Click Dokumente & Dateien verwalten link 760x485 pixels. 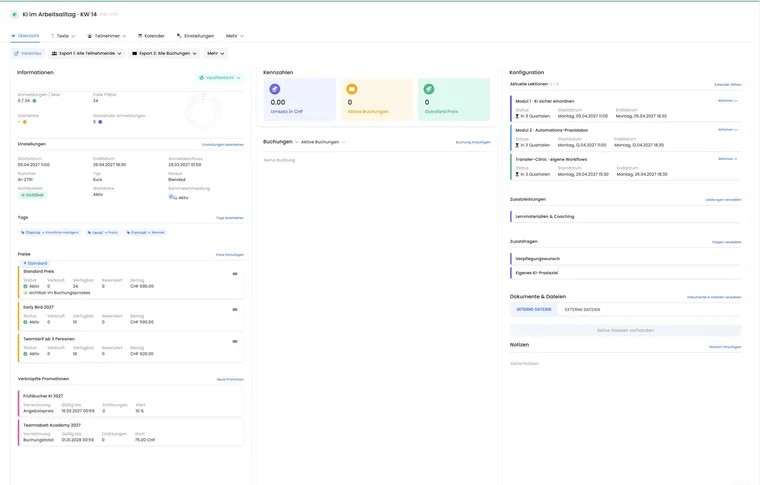[714, 297]
